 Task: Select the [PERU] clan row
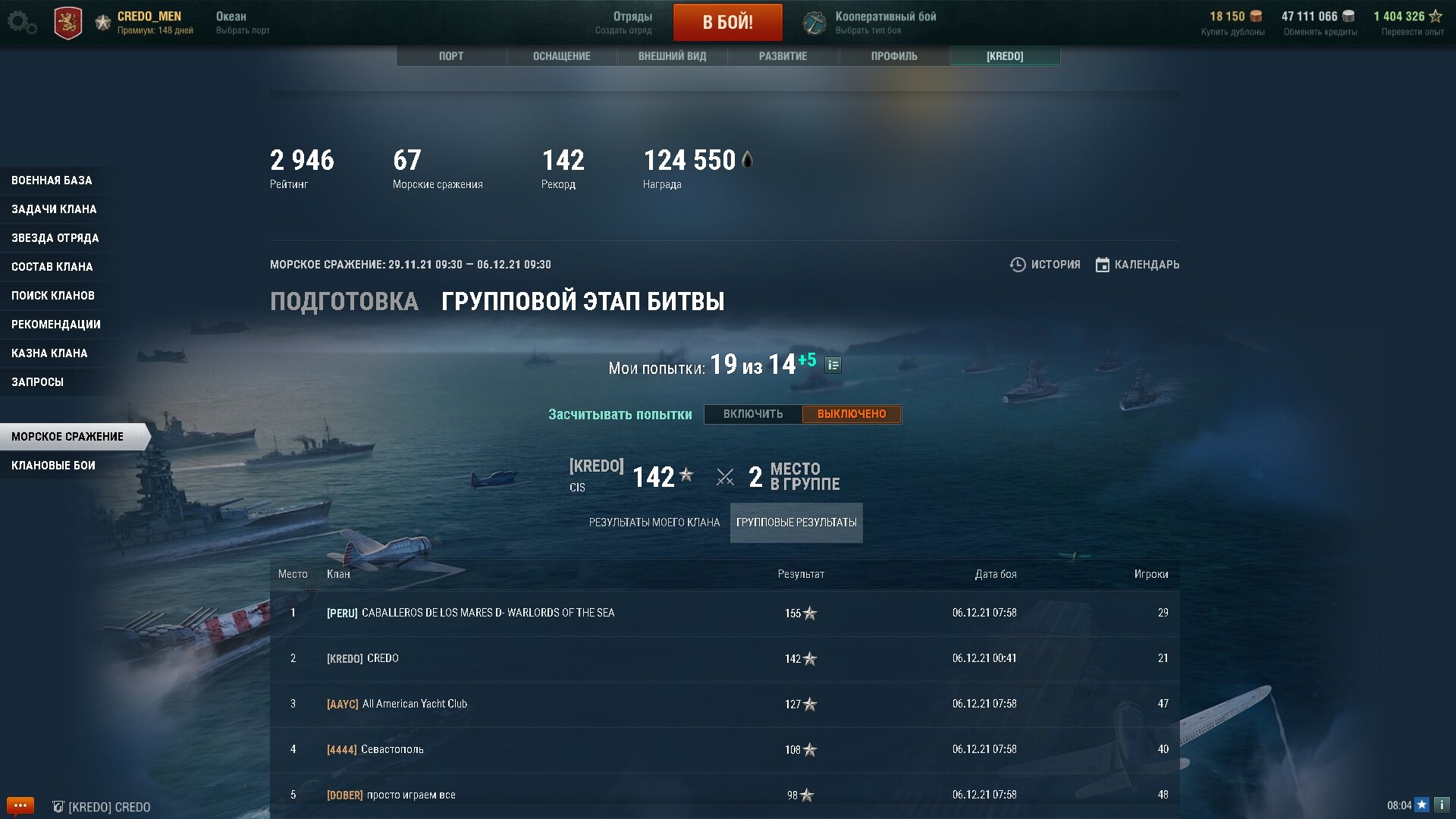tap(724, 613)
